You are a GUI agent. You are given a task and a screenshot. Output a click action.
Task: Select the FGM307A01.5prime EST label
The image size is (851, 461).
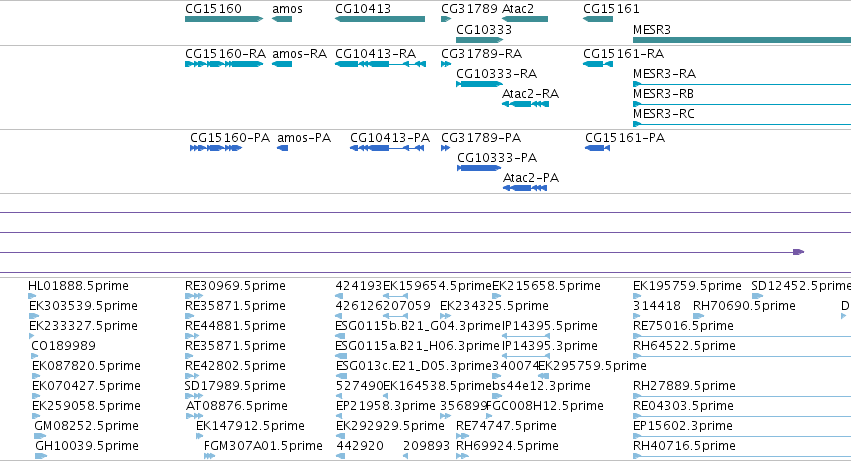[263, 447]
